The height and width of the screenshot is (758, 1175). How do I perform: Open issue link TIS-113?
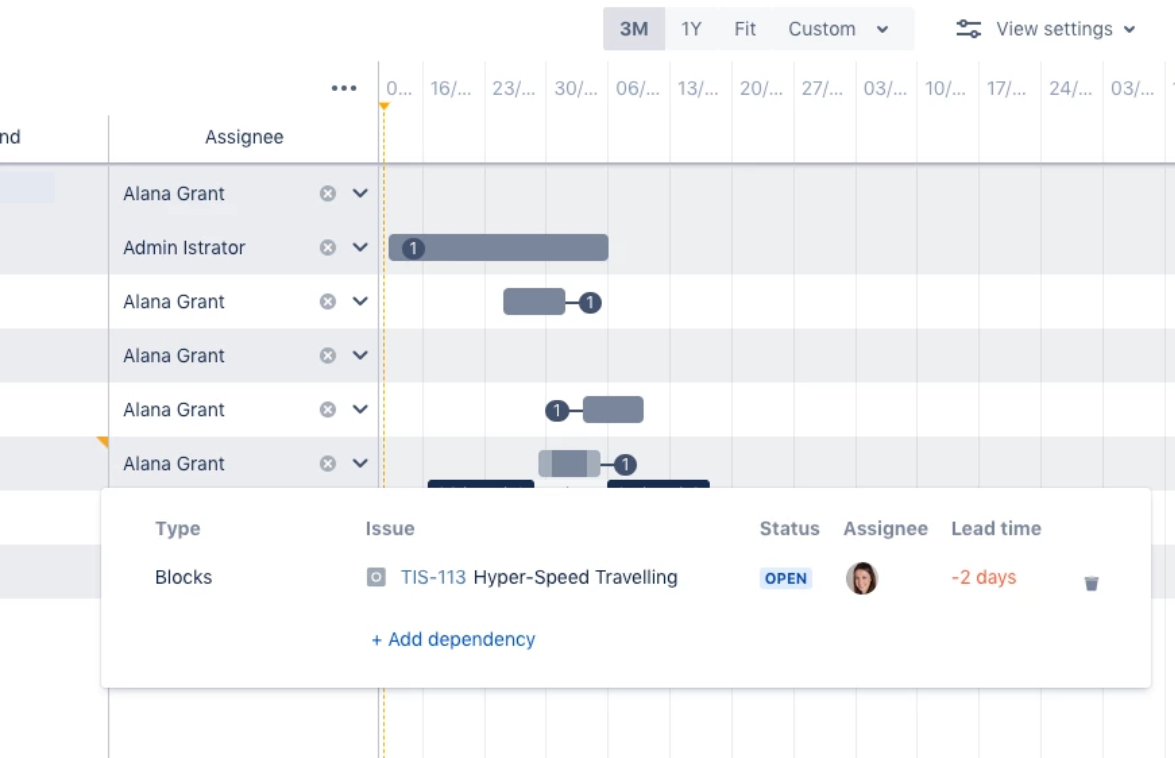click(x=433, y=577)
